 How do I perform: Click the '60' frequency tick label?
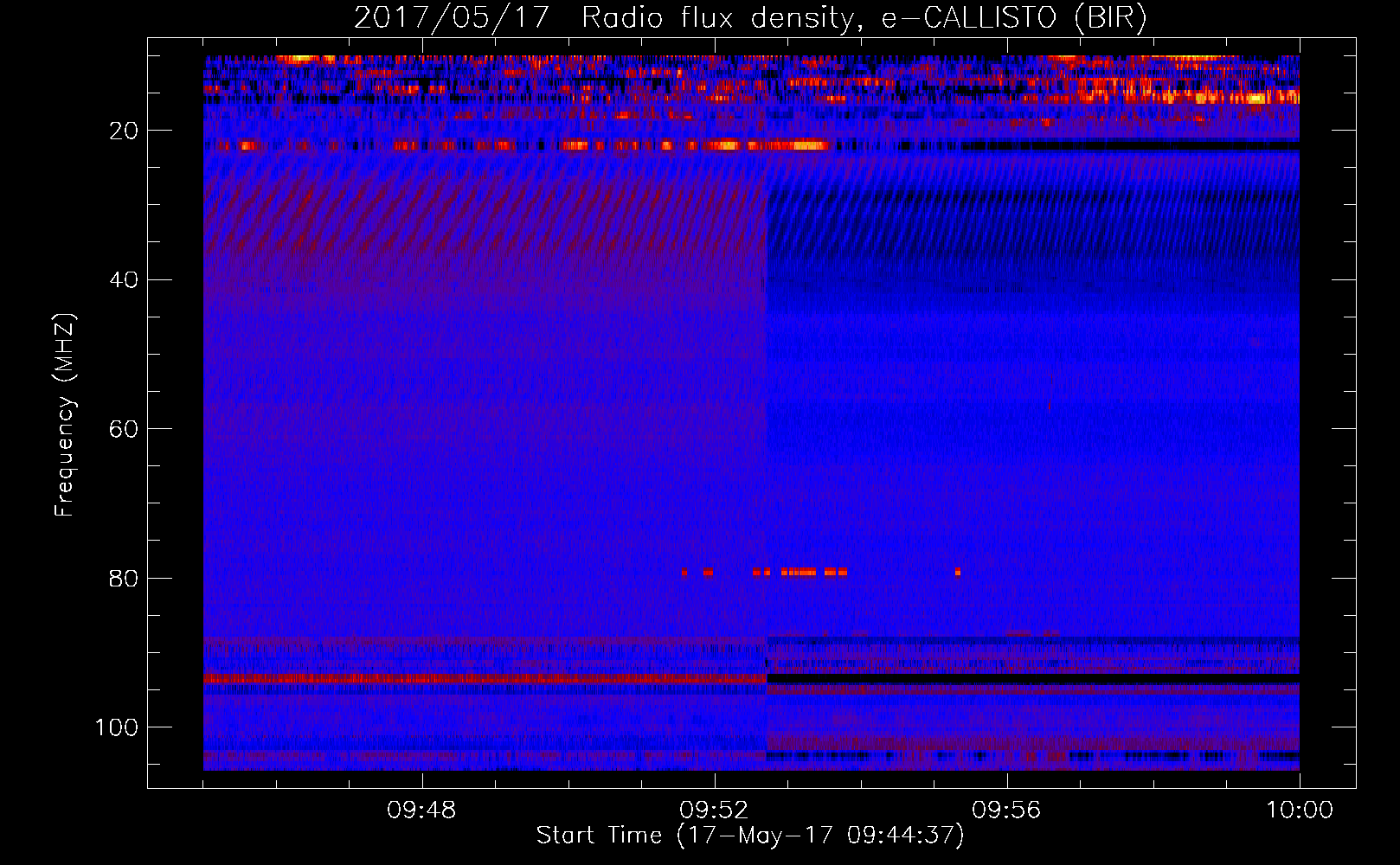[x=125, y=429]
